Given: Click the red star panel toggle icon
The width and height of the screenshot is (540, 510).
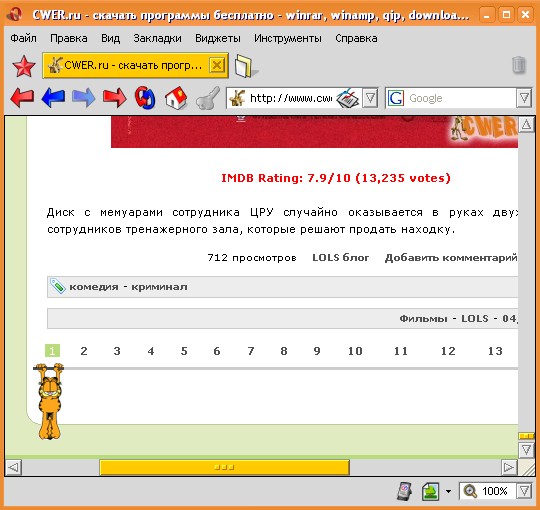Looking at the screenshot, I should click(x=23, y=65).
